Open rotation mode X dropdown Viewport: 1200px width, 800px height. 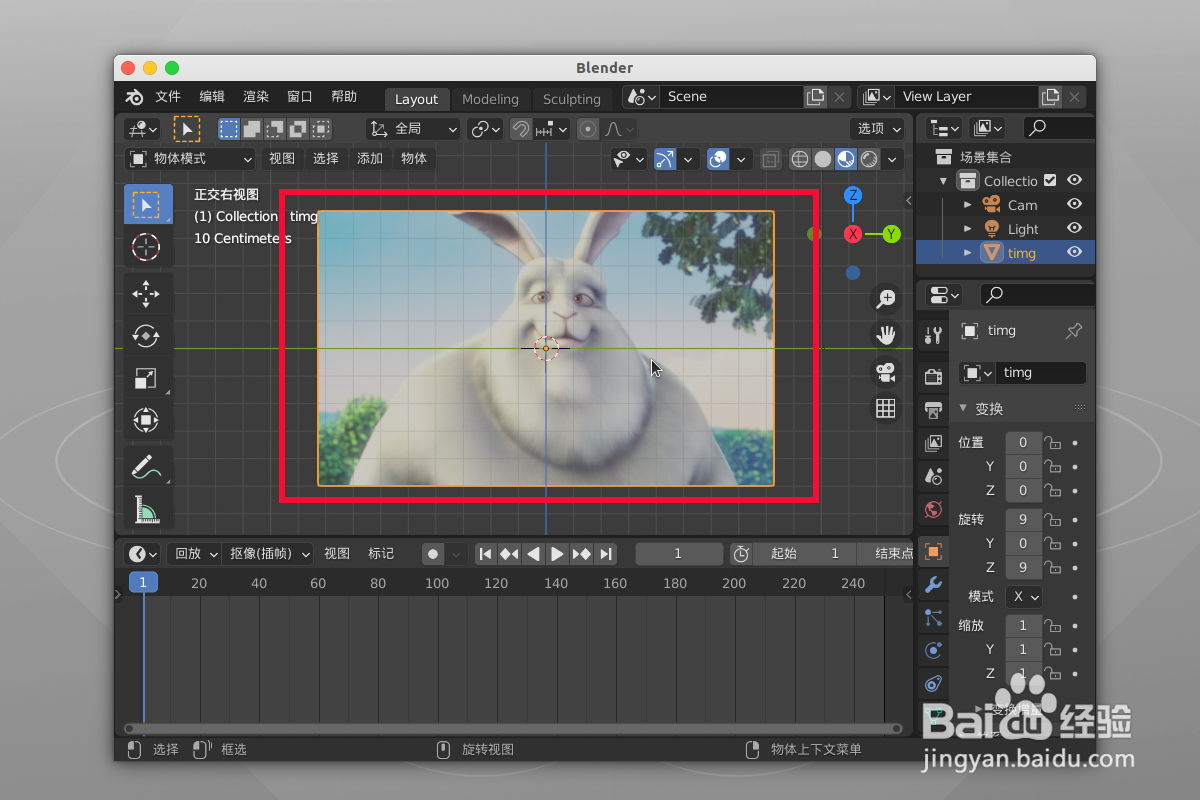pyautogui.click(x=1023, y=596)
